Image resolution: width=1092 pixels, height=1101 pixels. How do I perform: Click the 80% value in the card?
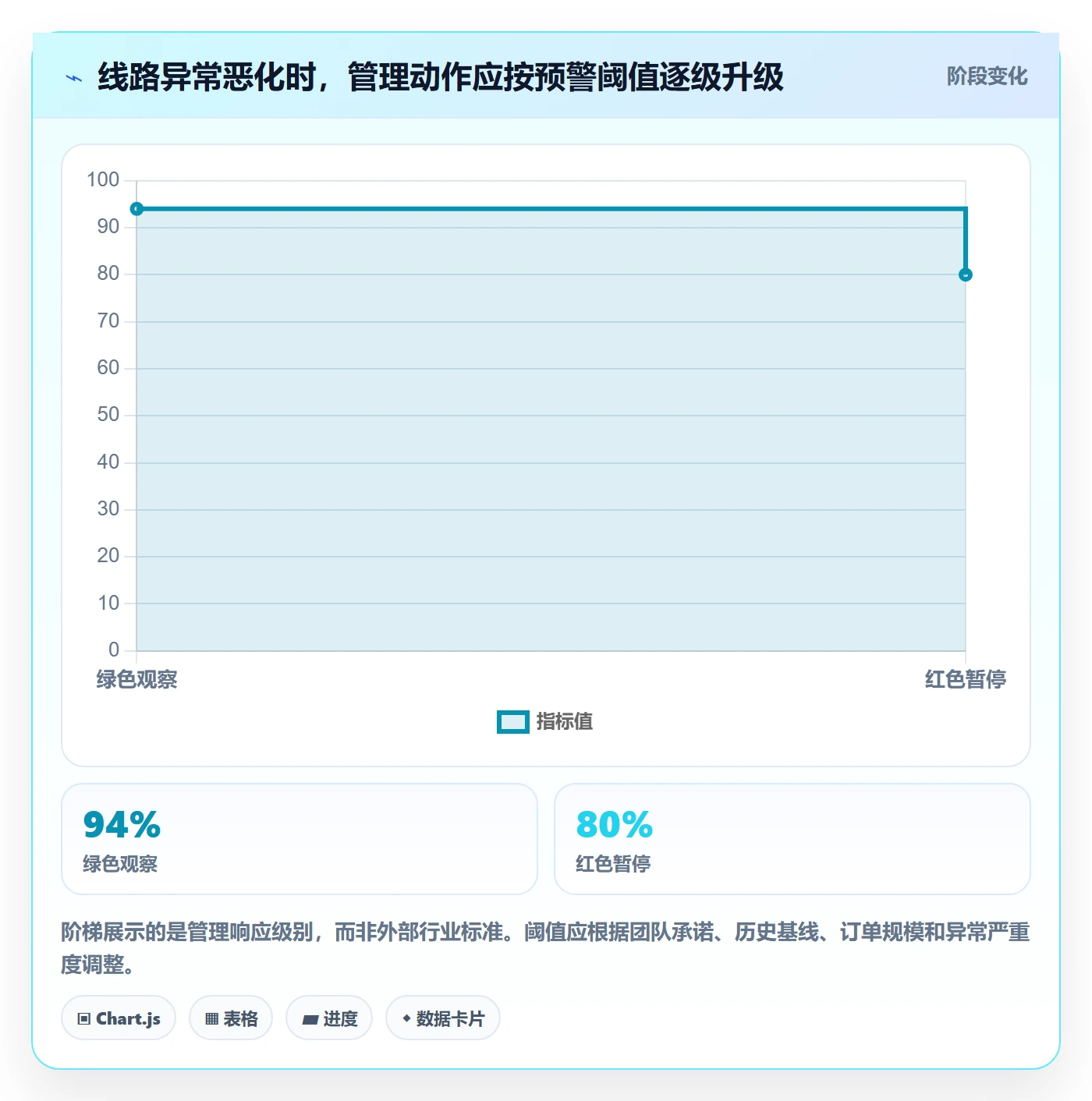pyautogui.click(x=615, y=824)
